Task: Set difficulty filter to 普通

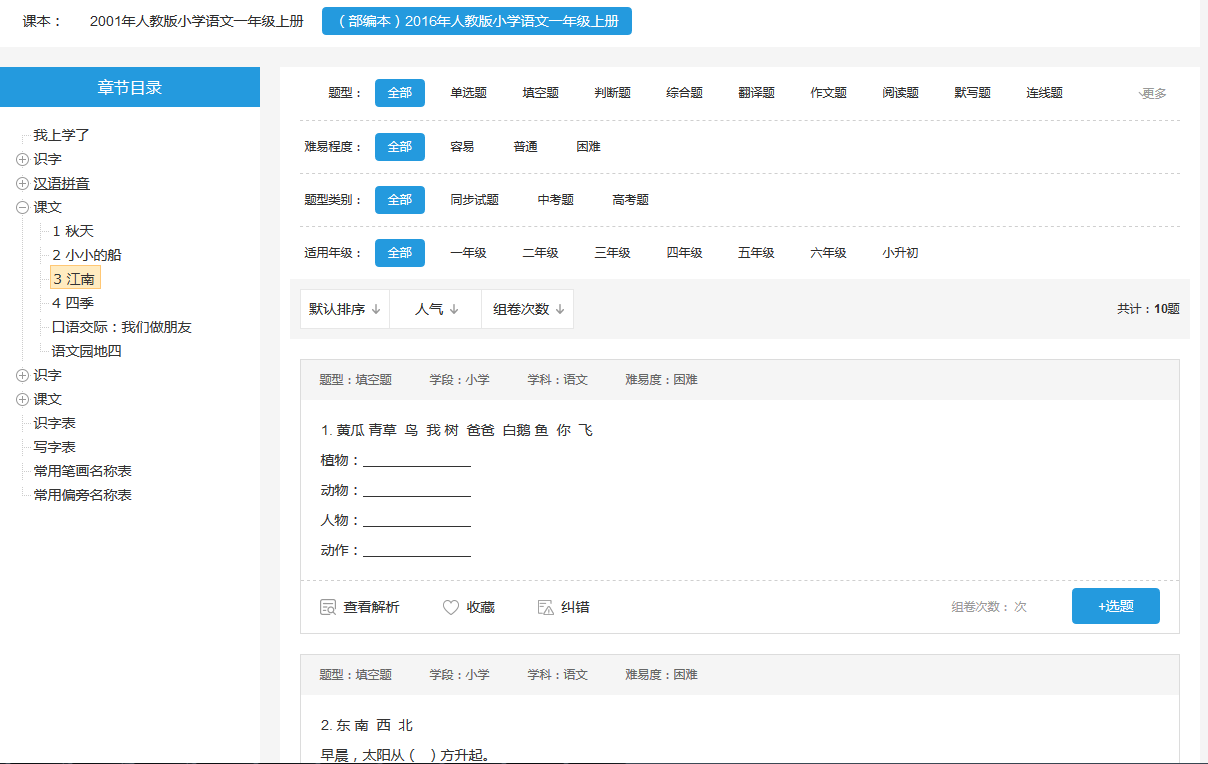Action: [525, 147]
